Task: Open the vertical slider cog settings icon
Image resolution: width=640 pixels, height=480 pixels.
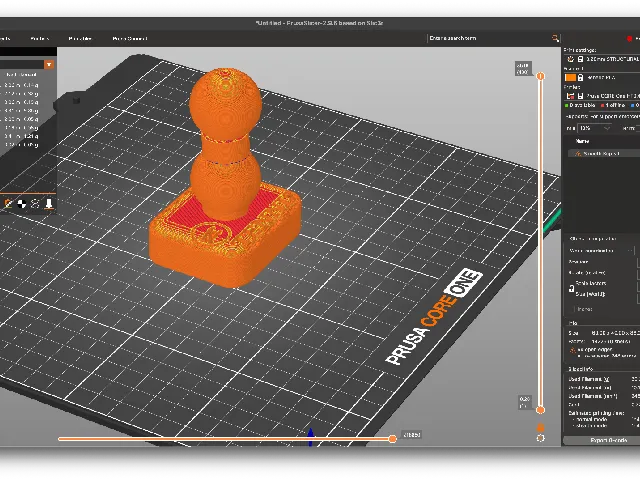Action: point(540,438)
